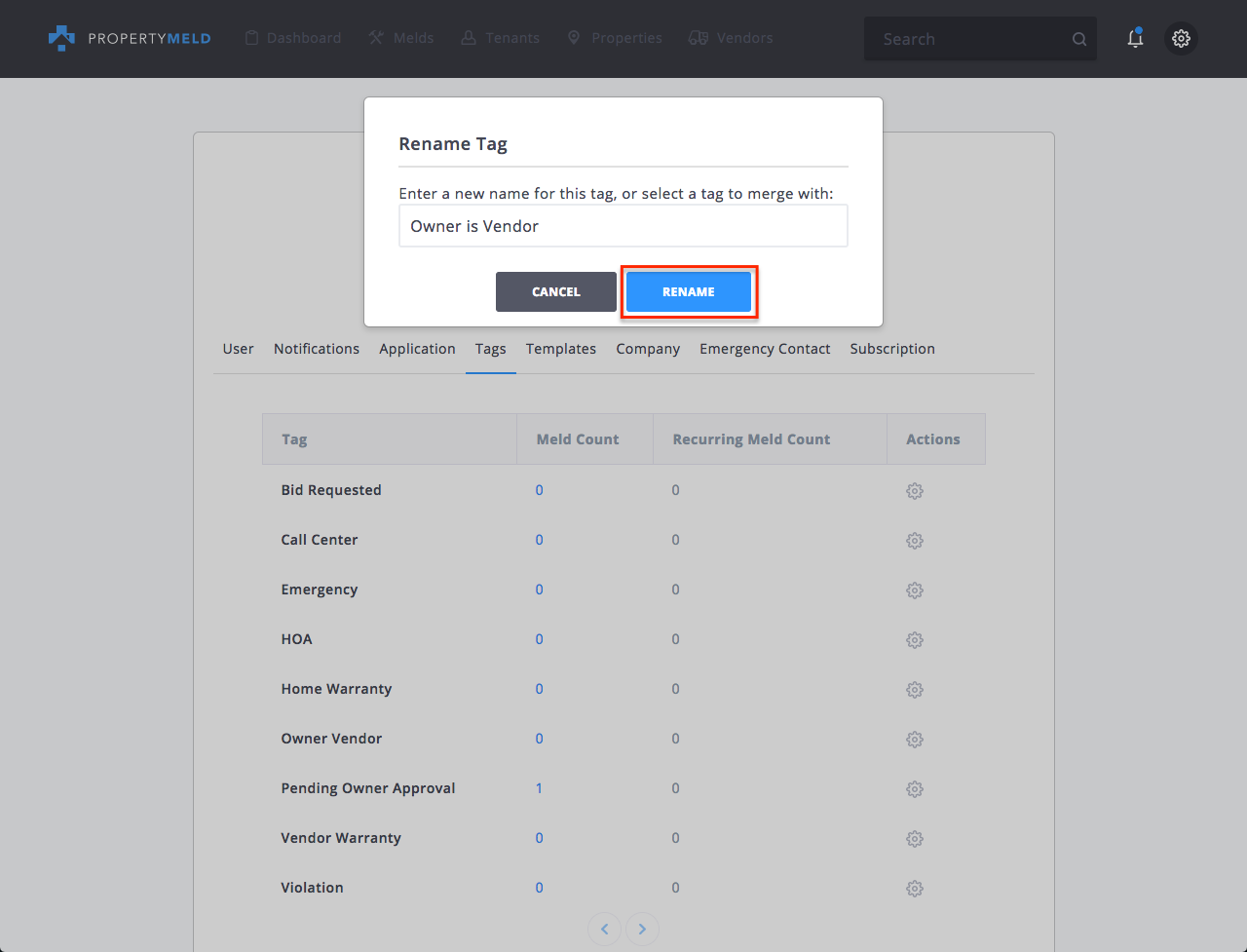The image size is (1247, 952).
Task: Open meld count 1 for Pending Owner Approval
Action: pos(539,788)
